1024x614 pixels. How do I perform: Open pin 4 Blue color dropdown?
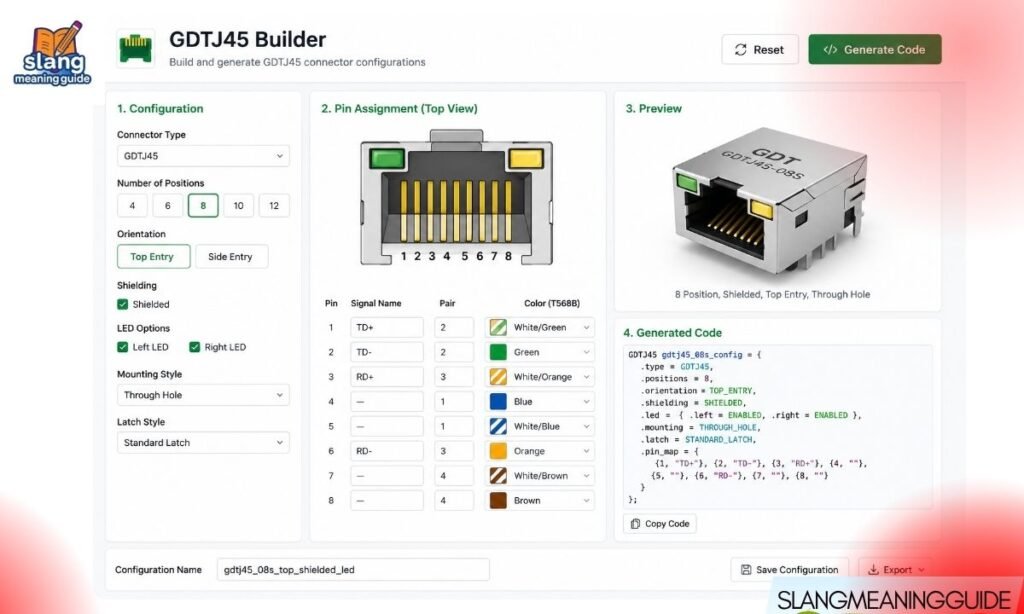tap(539, 402)
